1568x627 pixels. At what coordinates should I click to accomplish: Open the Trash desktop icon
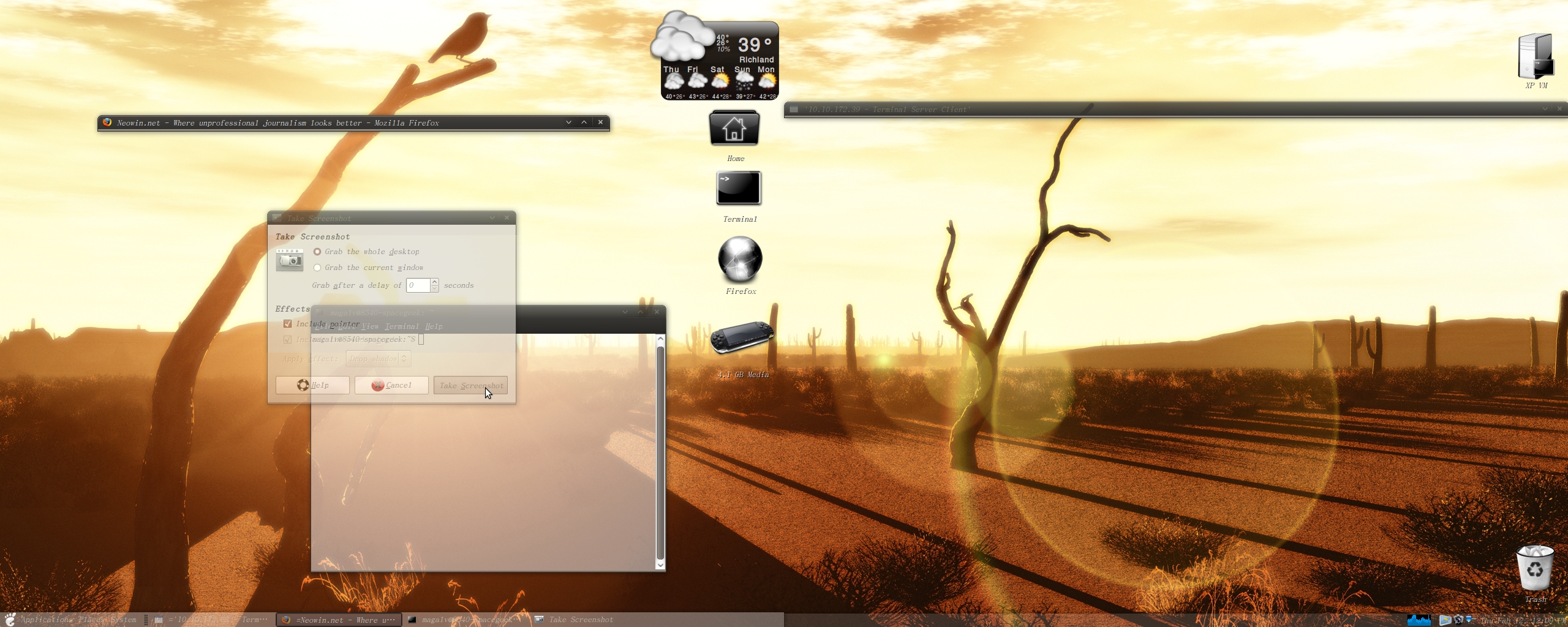point(1534,568)
